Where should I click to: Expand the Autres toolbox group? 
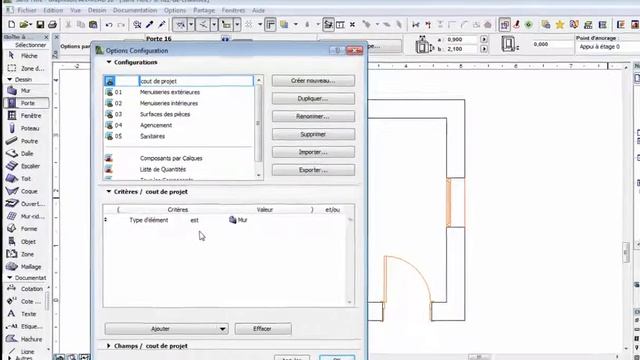(x=9, y=358)
